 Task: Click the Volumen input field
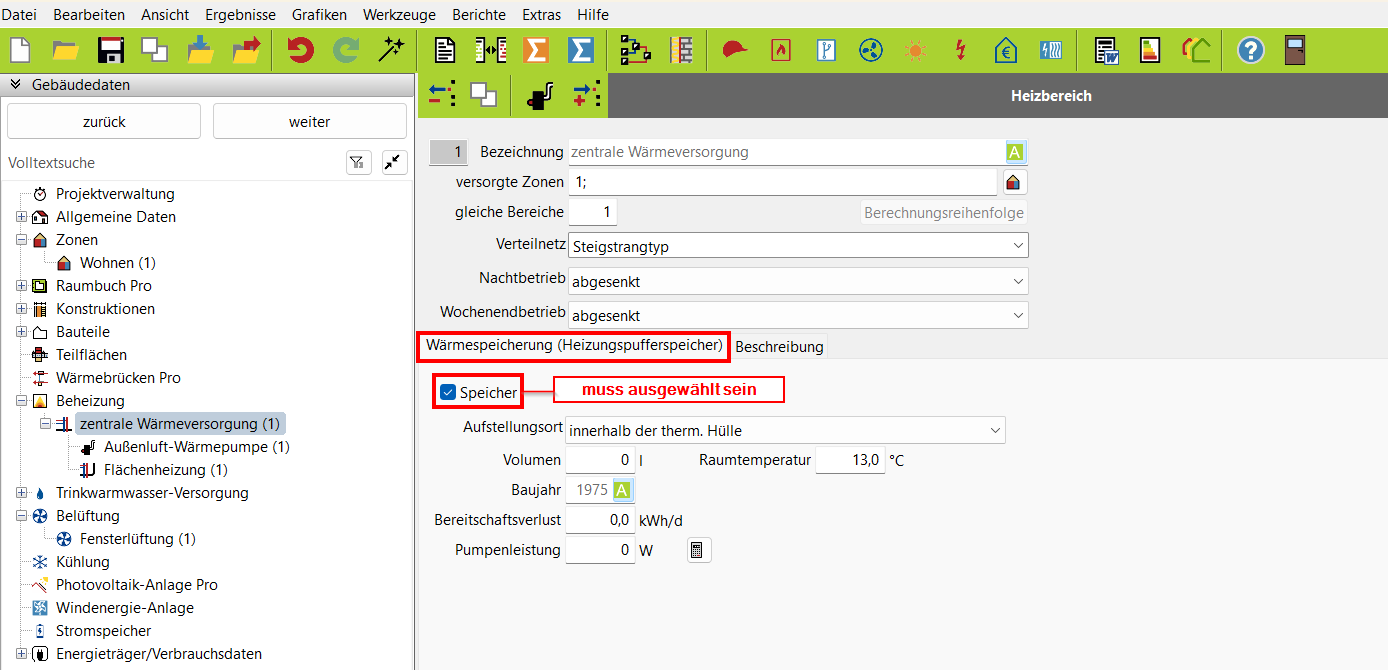[x=600, y=460]
